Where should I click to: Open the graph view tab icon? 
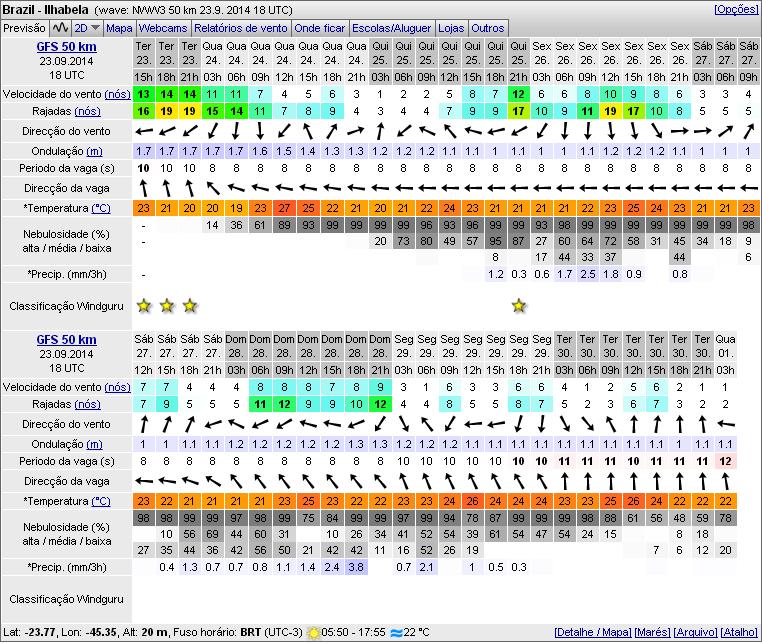coord(60,28)
